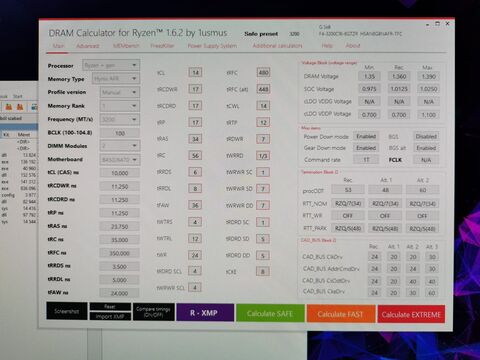Image resolution: width=480 pixels, height=360 pixels.
Task: Open the Processor dropdown
Action: (111, 65)
